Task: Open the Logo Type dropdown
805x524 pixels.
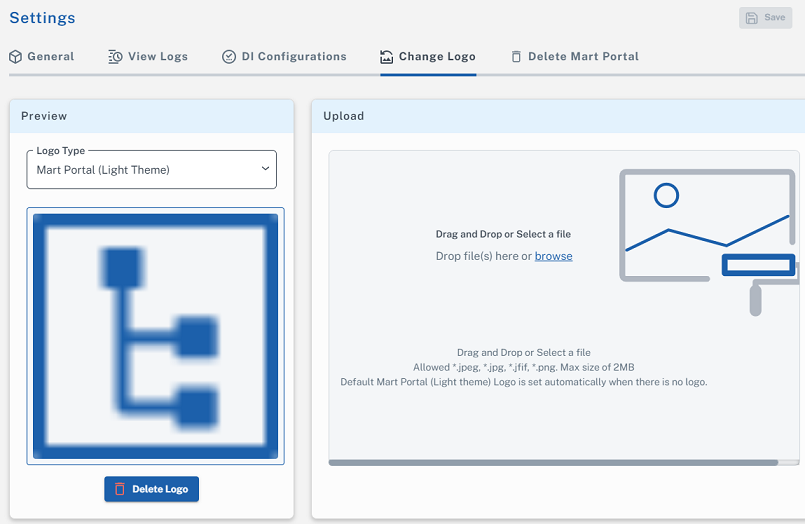Action: (x=151, y=170)
